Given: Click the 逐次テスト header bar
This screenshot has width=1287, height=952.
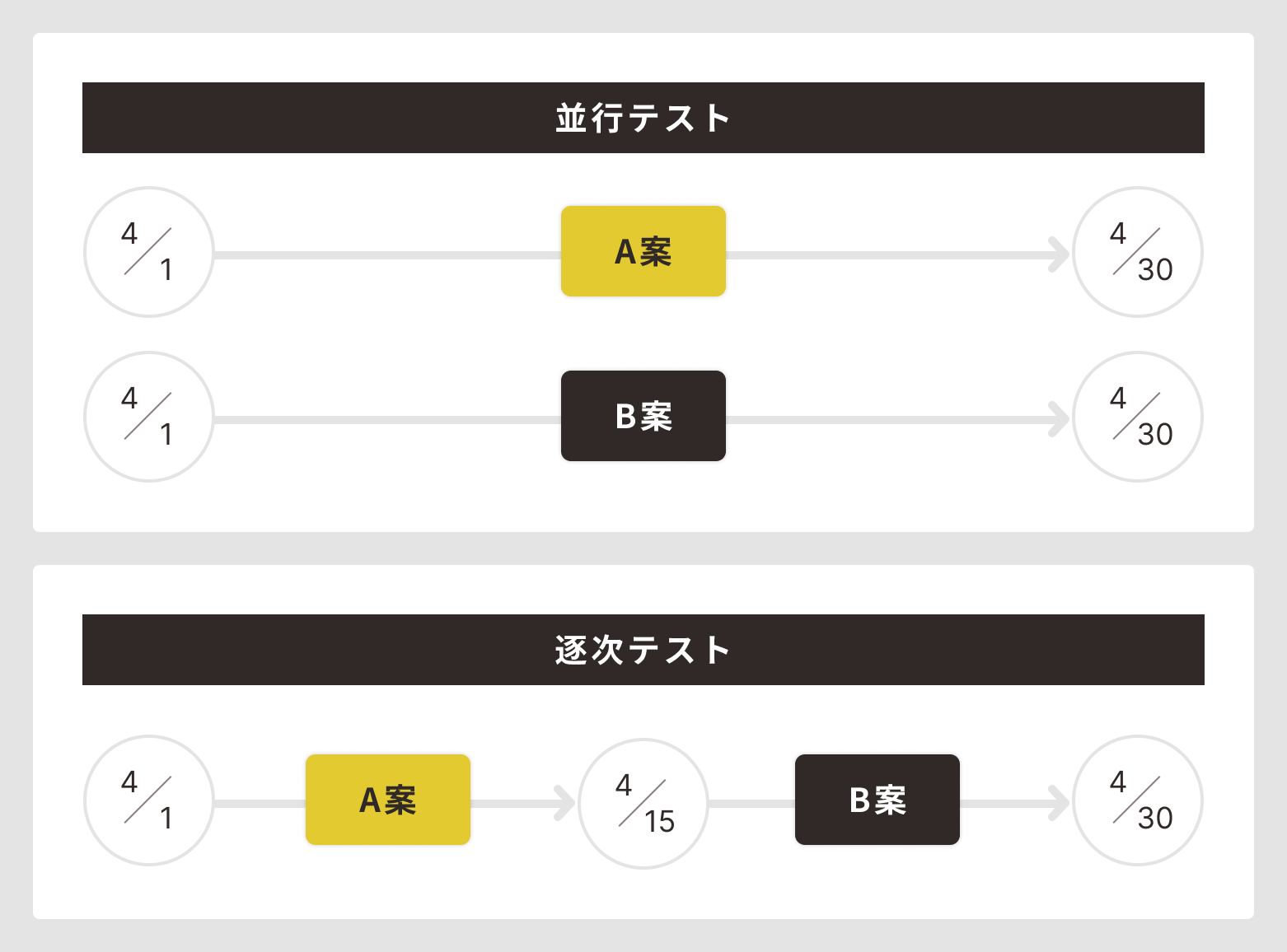Looking at the screenshot, I should 643,650.
